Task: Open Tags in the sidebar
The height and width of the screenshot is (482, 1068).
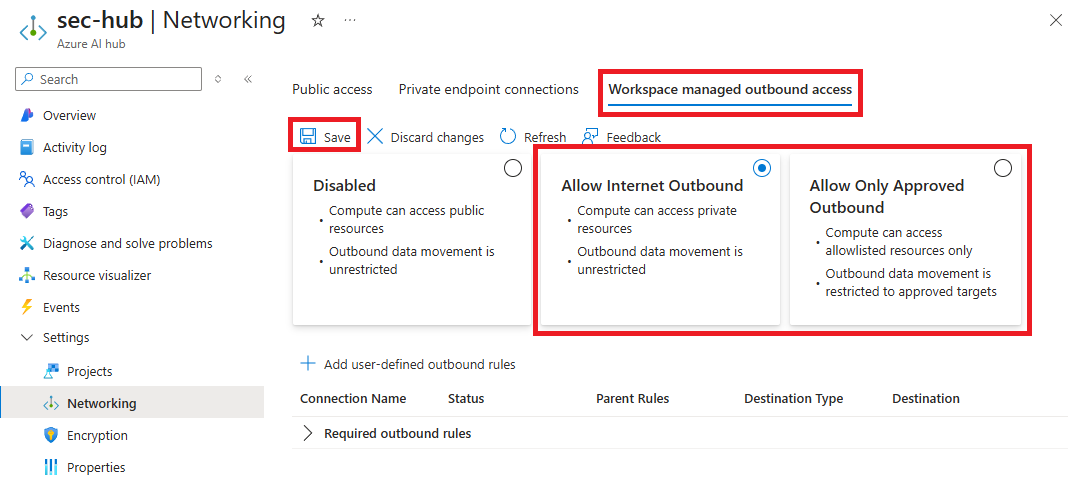Action: coord(55,211)
